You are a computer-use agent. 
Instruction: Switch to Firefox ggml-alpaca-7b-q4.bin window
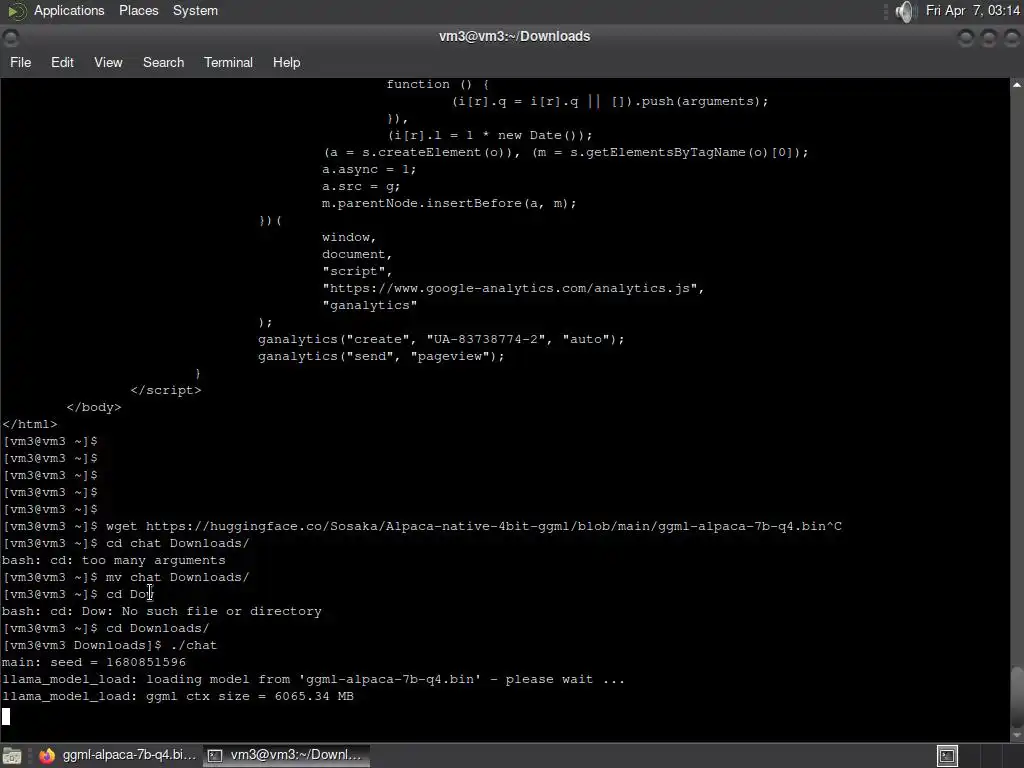pos(117,755)
